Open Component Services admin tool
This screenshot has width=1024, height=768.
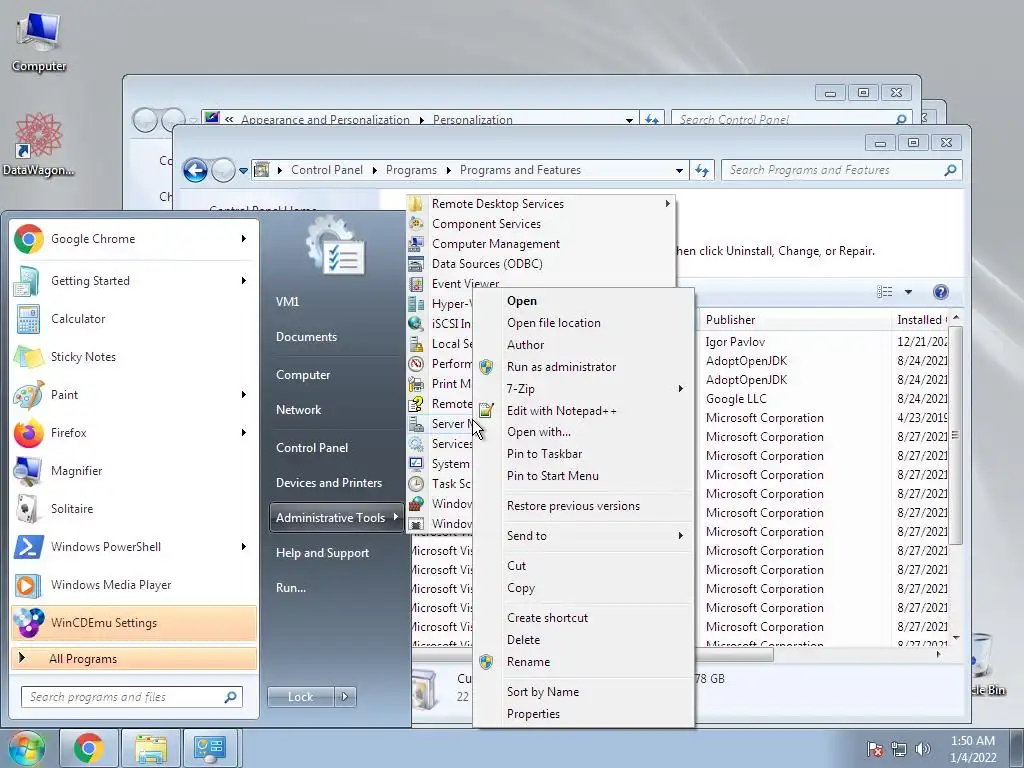coord(541,224)
